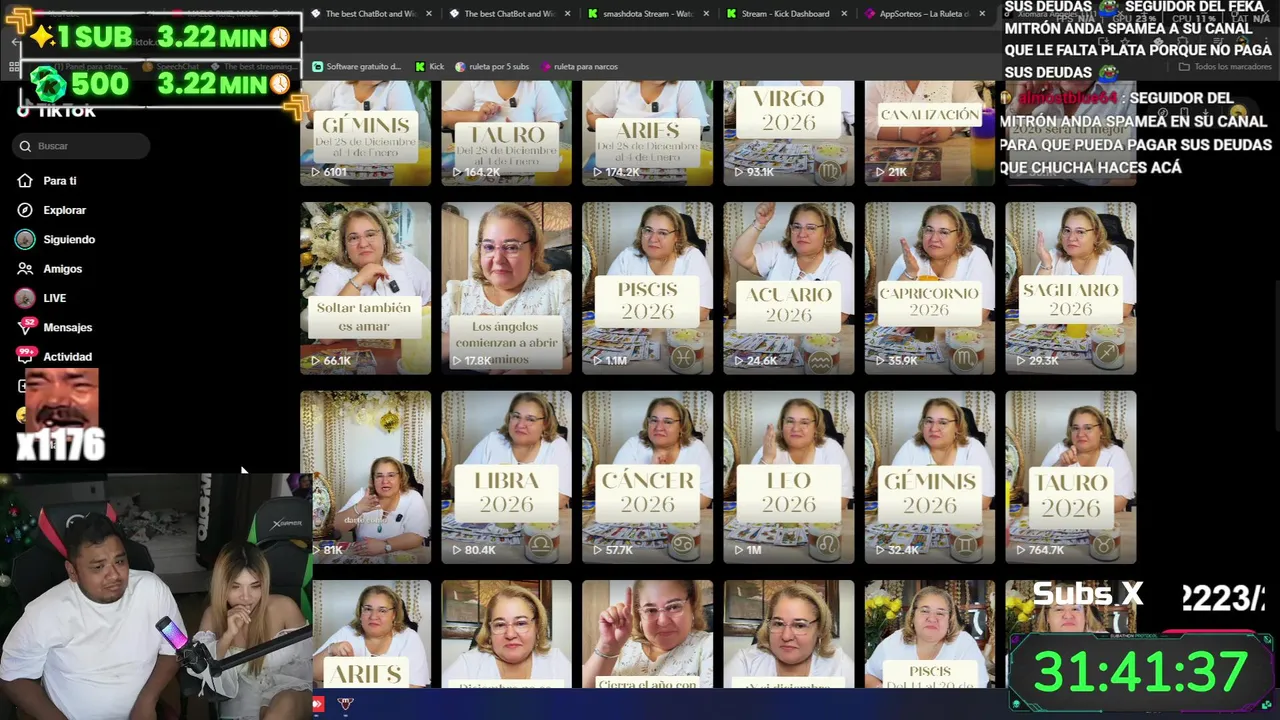
Task: Play the TAURO video with 164.2K views
Action: pyautogui.click(x=507, y=133)
